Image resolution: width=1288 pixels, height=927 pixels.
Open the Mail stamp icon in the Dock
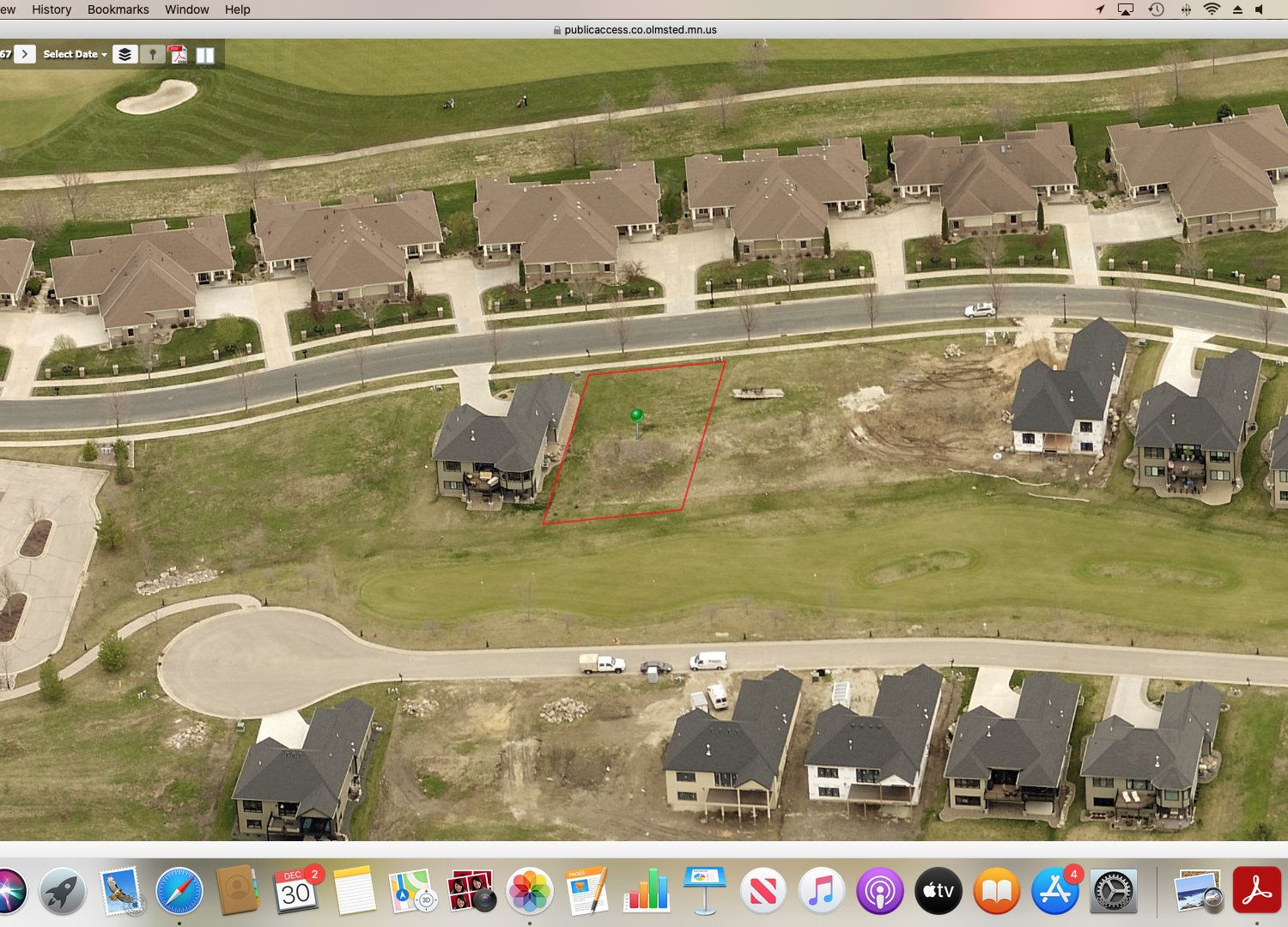[121, 891]
